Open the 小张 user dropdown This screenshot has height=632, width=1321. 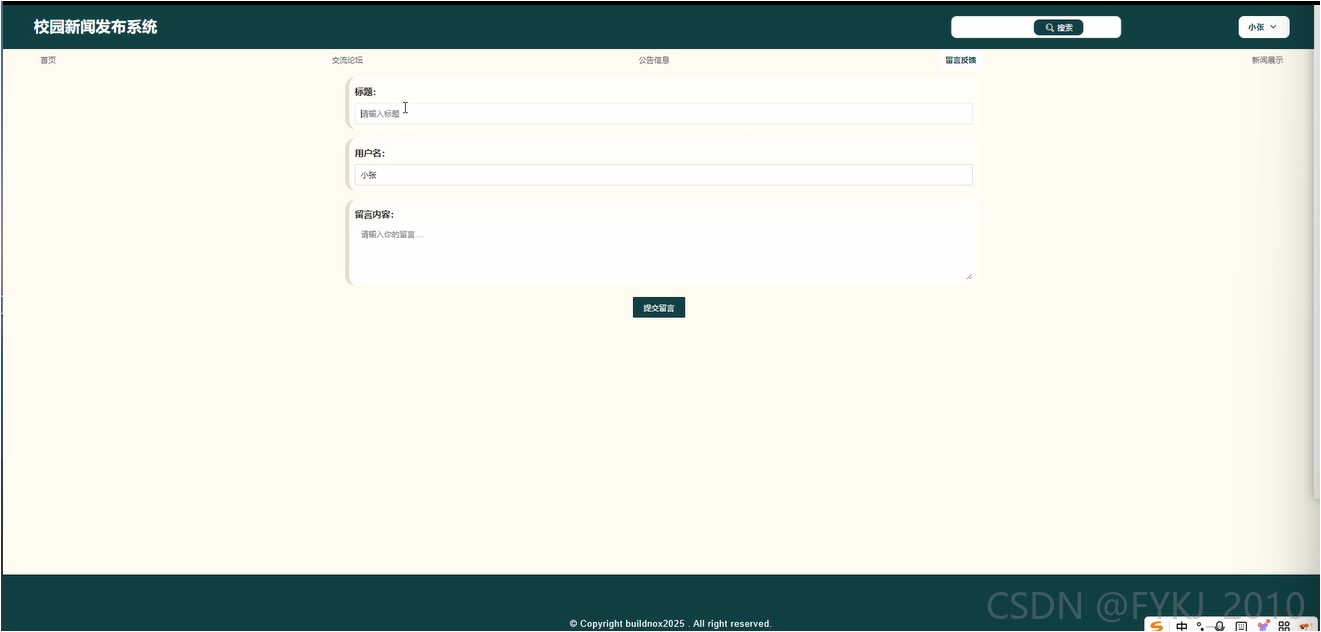coord(1263,27)
